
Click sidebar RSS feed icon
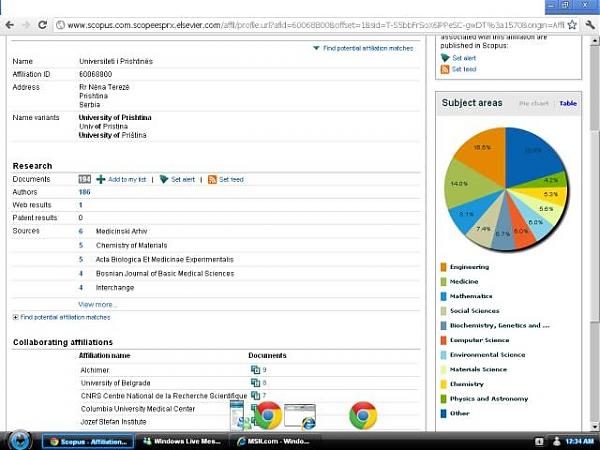pyautogui.click(x=445, y=69)
